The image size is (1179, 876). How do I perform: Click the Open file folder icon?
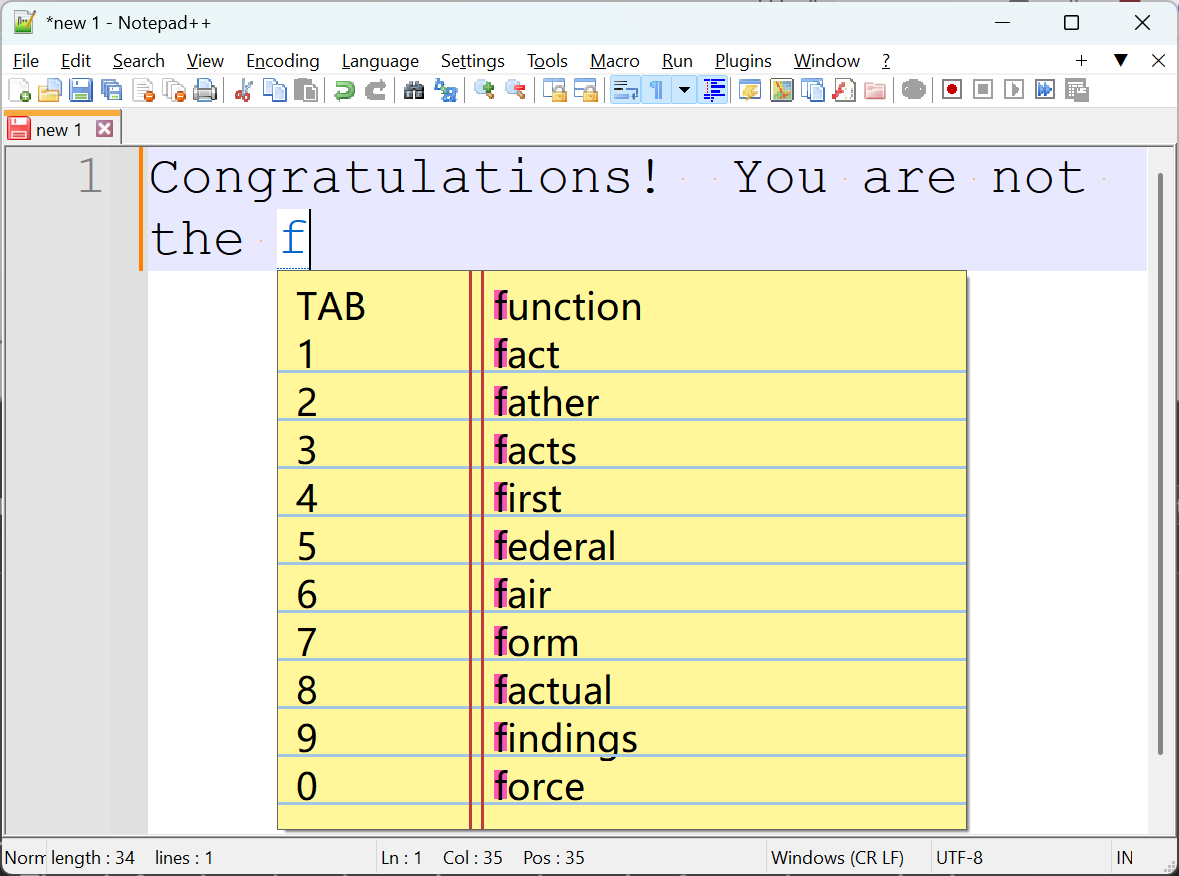[x=50, y=90]
